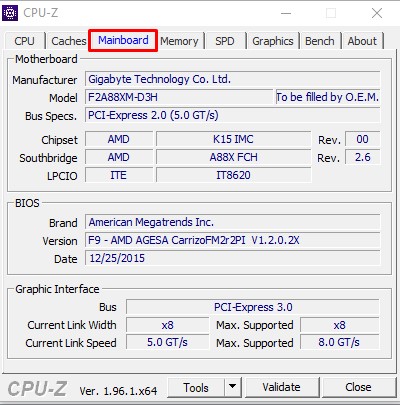Click the Current Link Width value x8
The width and height of the screenshot is (400, 405).
click(x=167, y=325)
